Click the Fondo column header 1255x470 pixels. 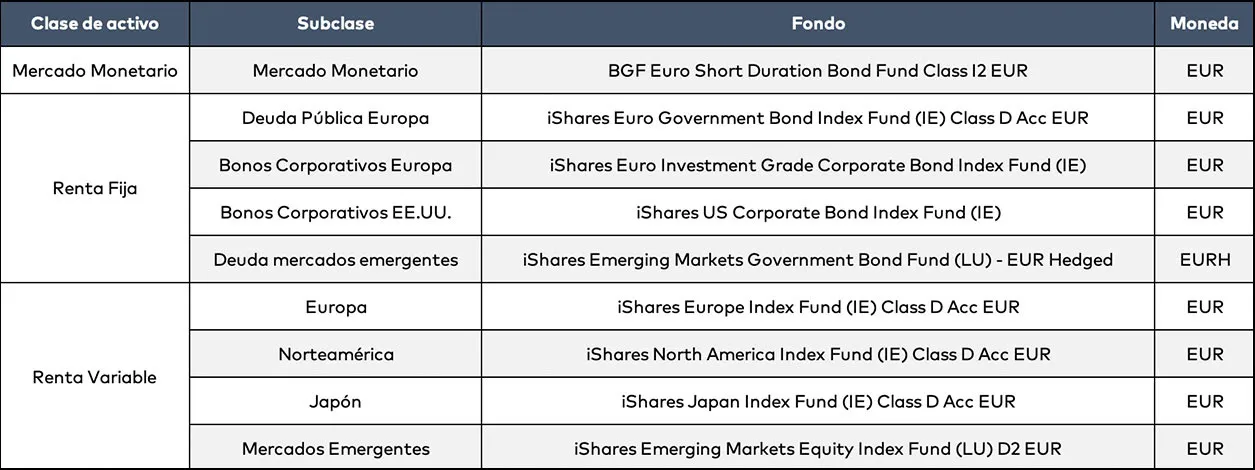click(817, 24)
